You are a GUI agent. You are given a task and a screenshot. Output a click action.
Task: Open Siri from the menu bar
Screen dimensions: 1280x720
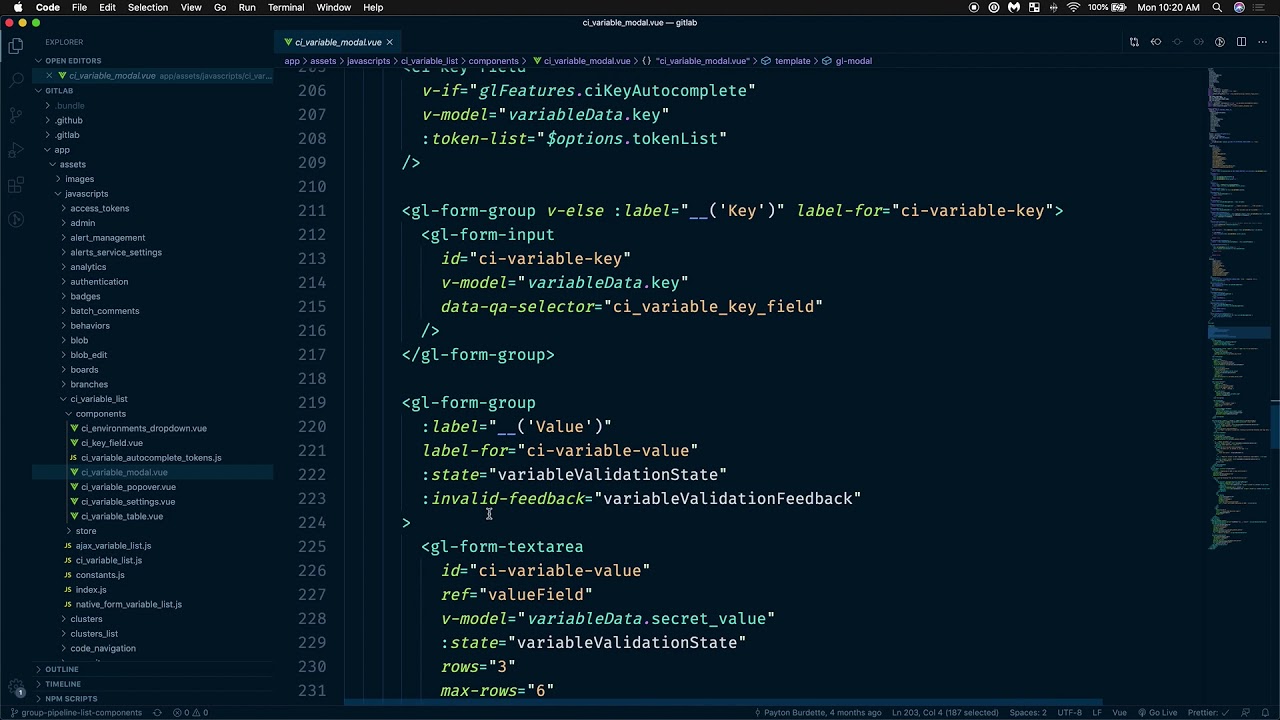[x=1240, y=8]
